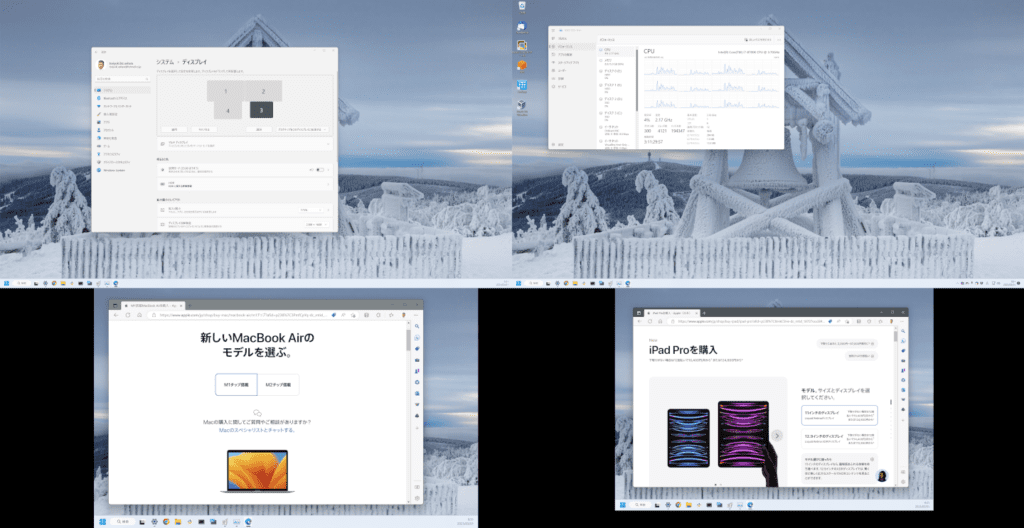Open Task Manager more options ellipsis
The height and width of the screenshot is (528, 1024).
coord(778,39)
